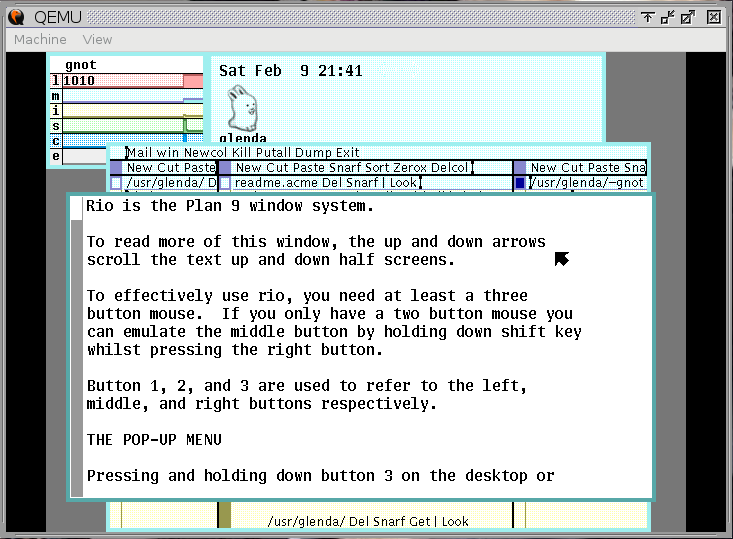Open the Machine menu in QEMU
Image resolution: width=733 pixels, height=539 pixels.
[40, 39]
